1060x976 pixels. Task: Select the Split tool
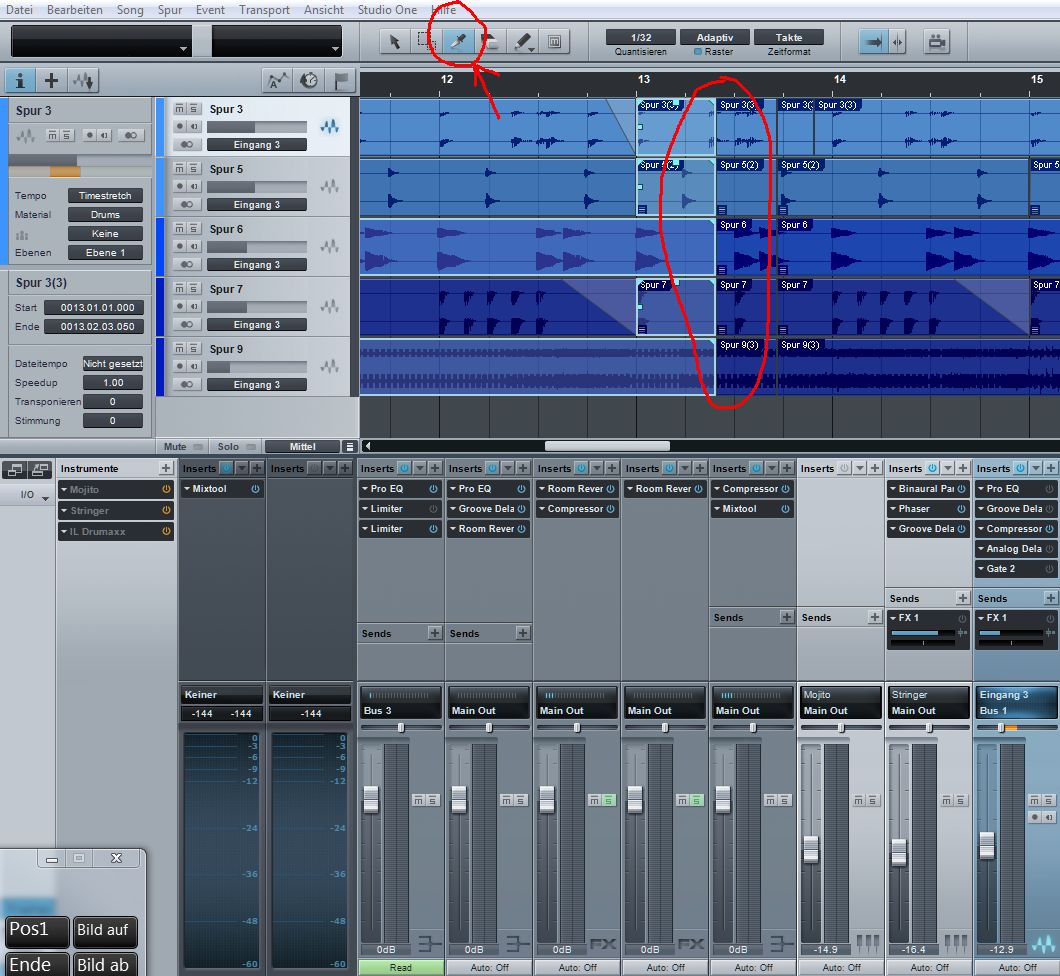(458, 42)
